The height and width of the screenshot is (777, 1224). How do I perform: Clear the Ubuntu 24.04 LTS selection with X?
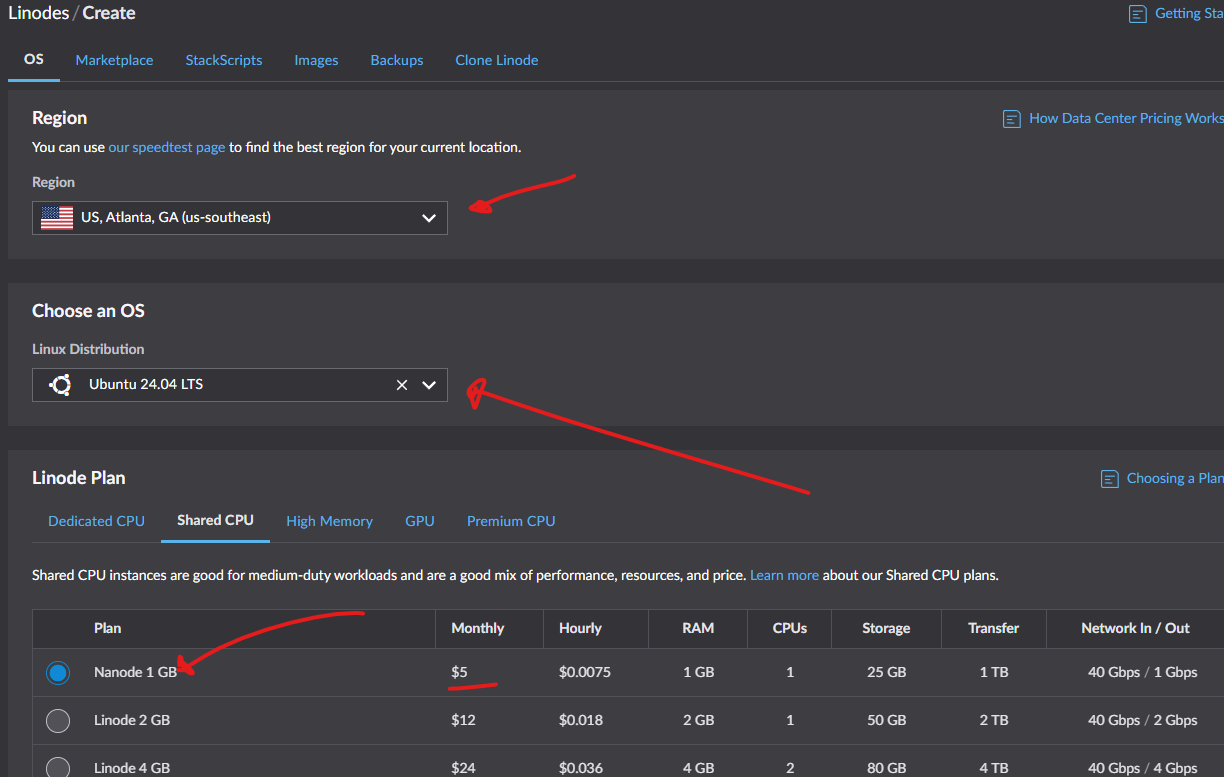402,385
